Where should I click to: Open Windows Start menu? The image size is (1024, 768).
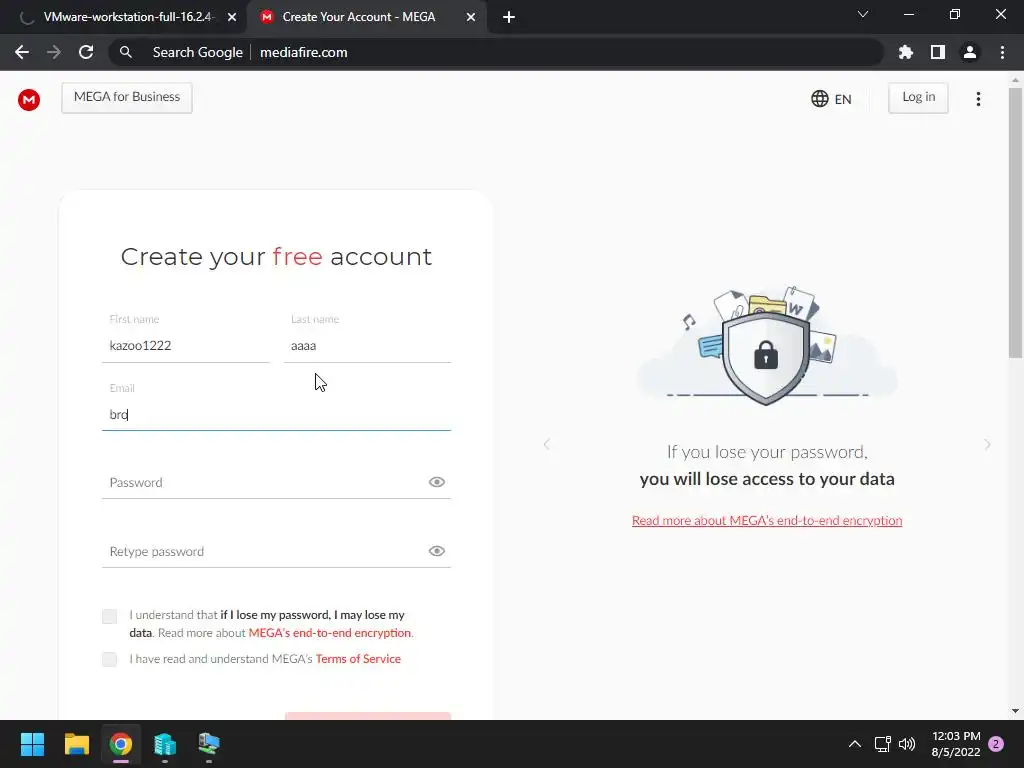tap(32, 744)
